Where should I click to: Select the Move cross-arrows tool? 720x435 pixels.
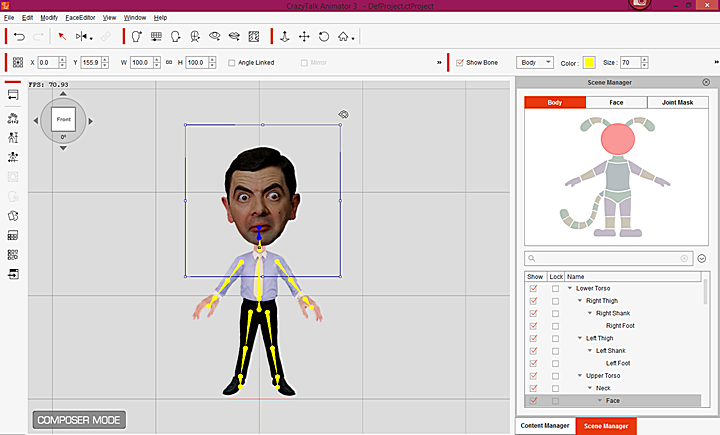[304, 36]
